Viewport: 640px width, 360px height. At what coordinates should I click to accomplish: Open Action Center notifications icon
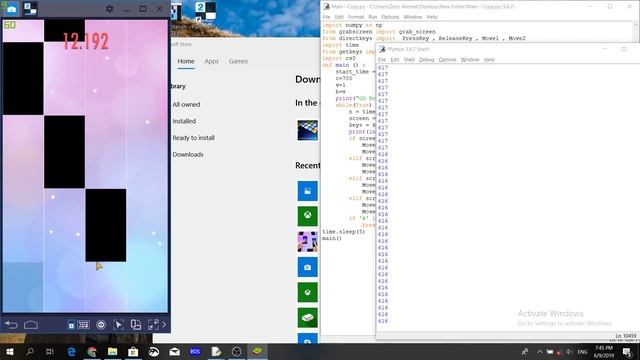(x=627, y=351)
